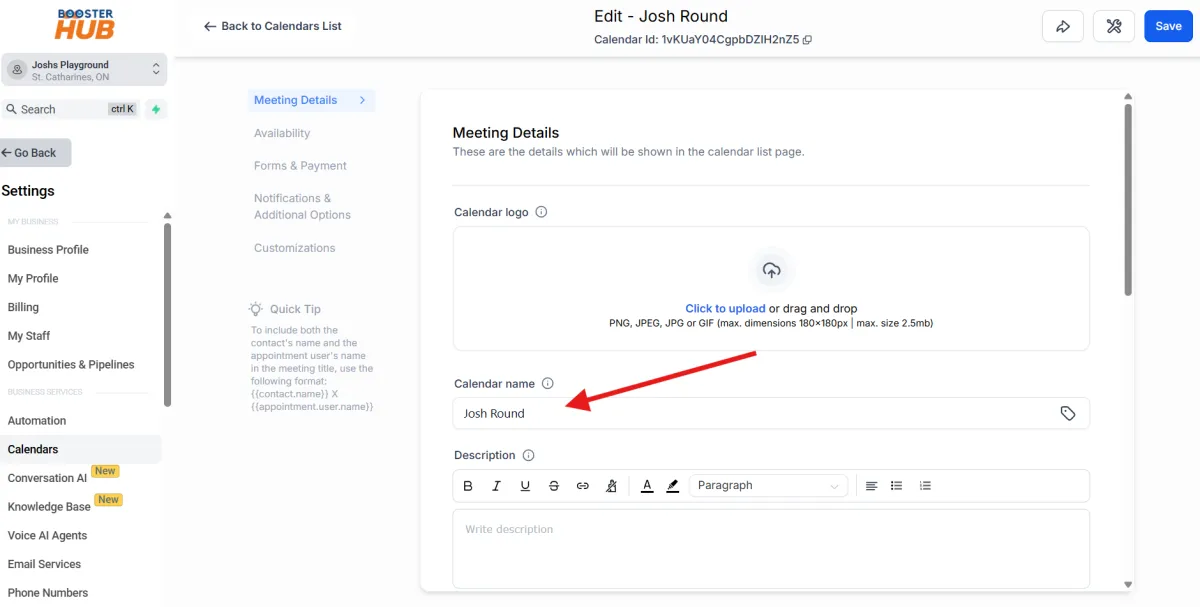Image resolution: width=1200 pixels, height=607 pixels.
Task: Apply text highlight color with the marker icon
Action: [x=672, y=485]
